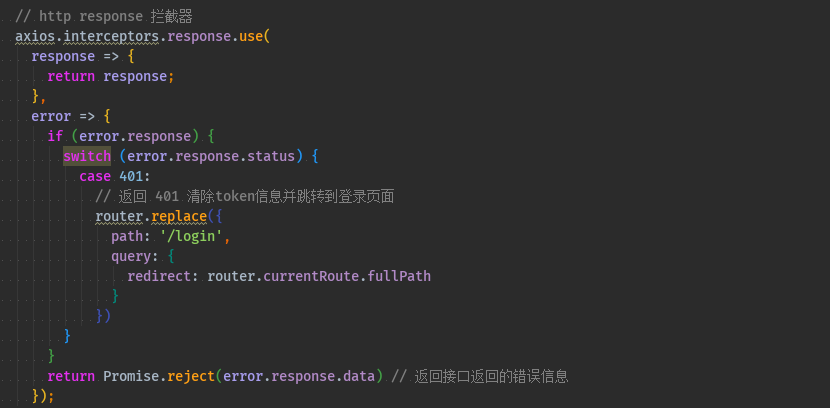
Task: Click the data property in reject argument
Action: coord(359,376)
